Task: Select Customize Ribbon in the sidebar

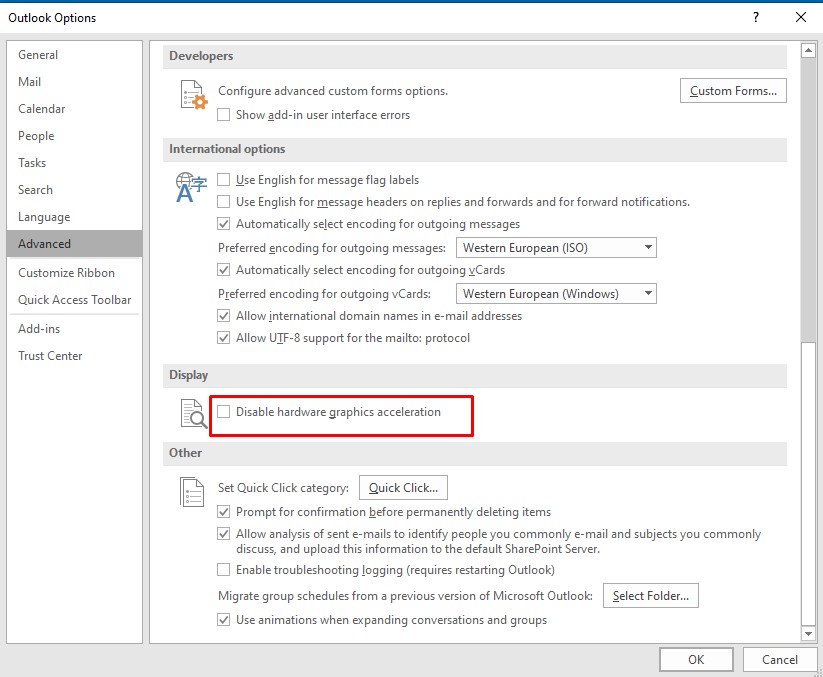Action: coord(66,273)
